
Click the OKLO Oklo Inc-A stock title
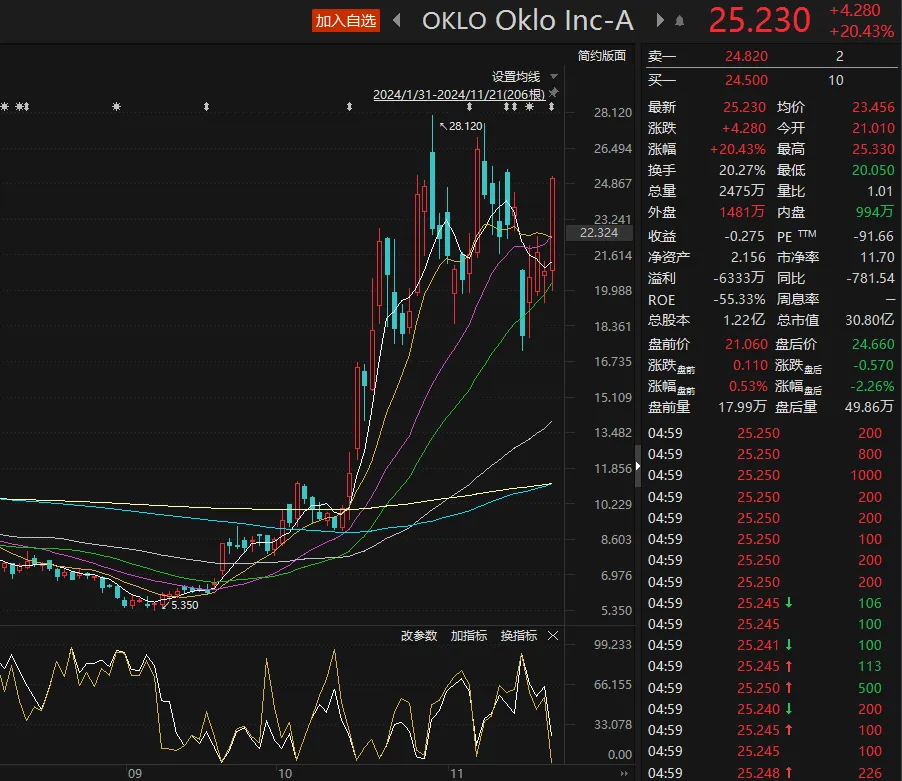click(x=528, y=21)
